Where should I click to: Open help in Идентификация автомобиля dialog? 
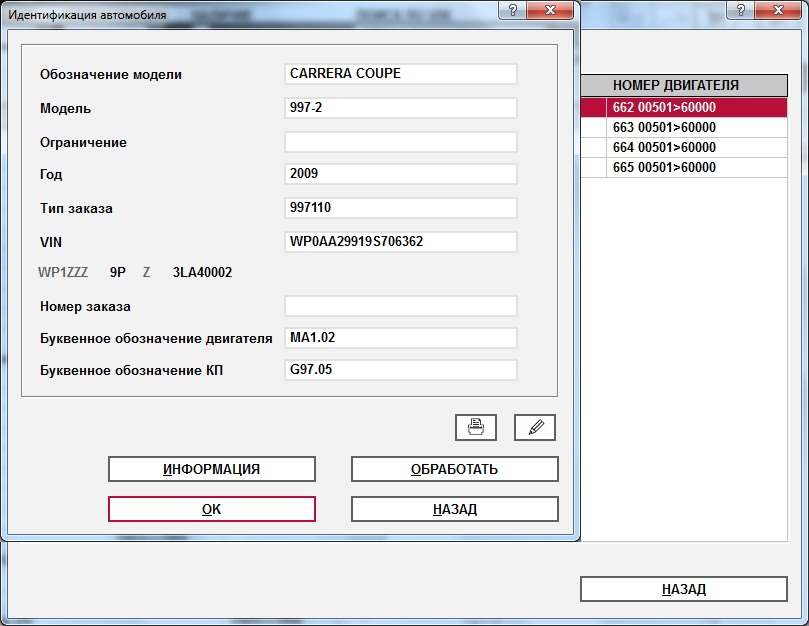click(513, 10)
